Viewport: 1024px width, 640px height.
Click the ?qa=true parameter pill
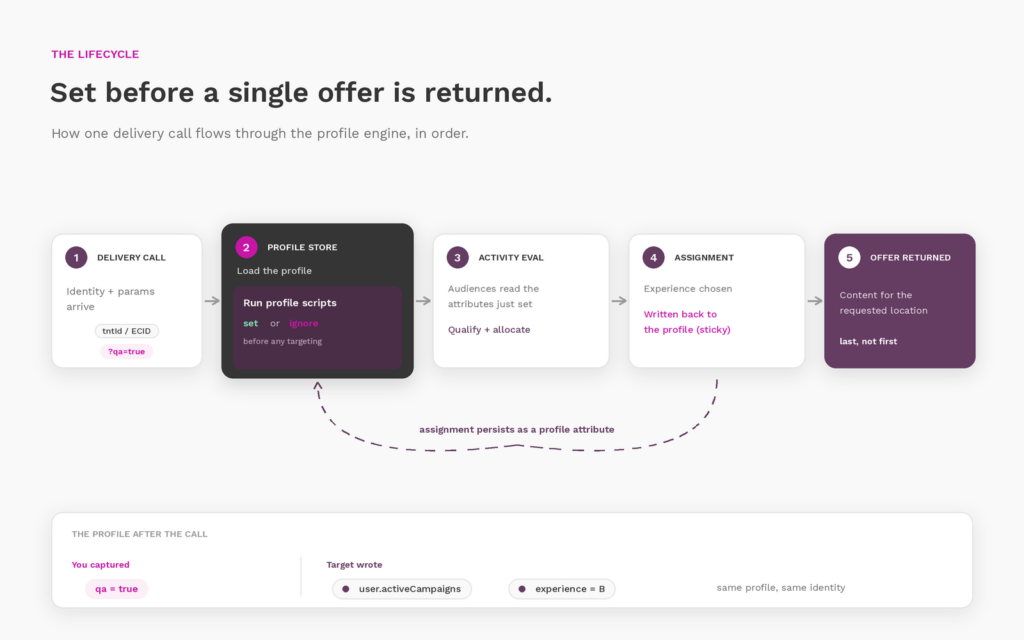(127, 351)
